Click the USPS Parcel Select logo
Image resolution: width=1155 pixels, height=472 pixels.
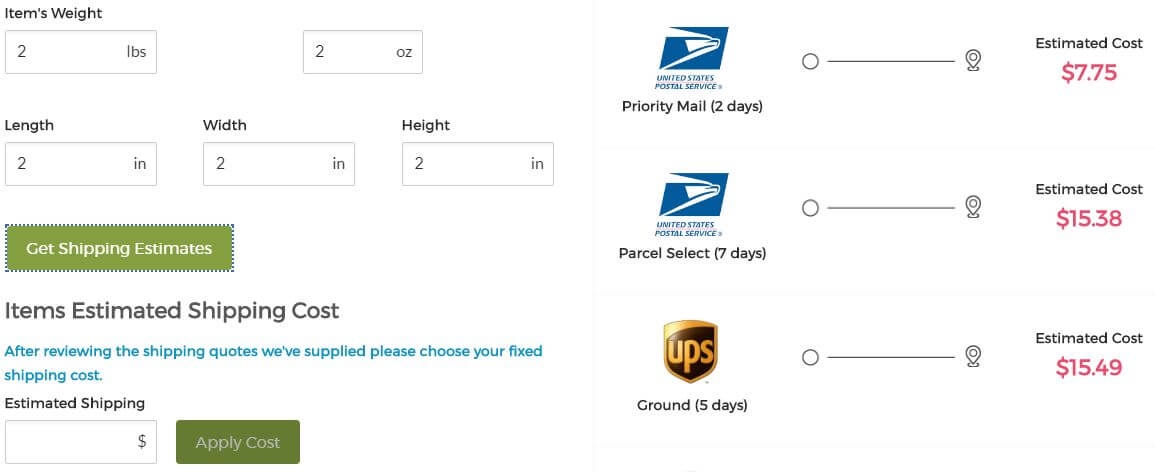692,205
